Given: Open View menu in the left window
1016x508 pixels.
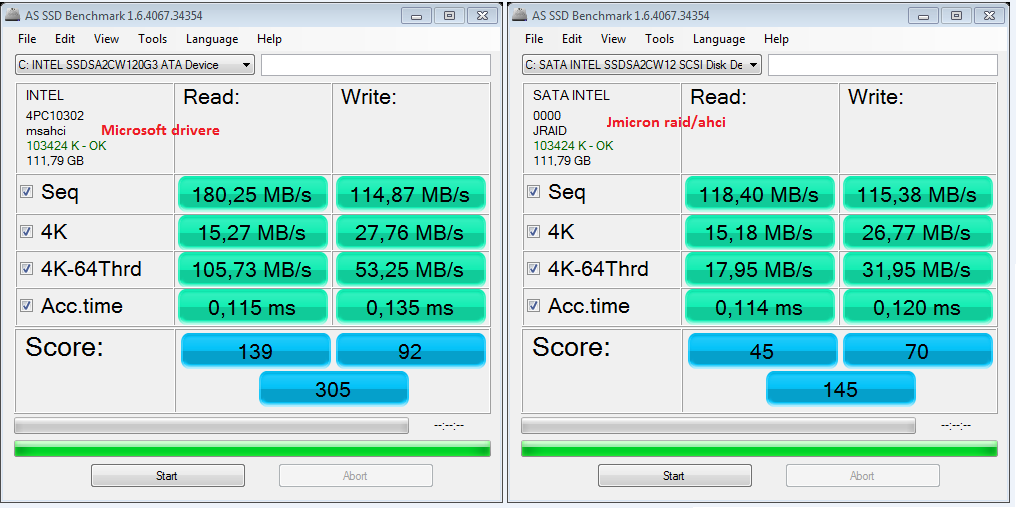Looking at the screenshot, I should pyautogui.click(x=106, y=39).
